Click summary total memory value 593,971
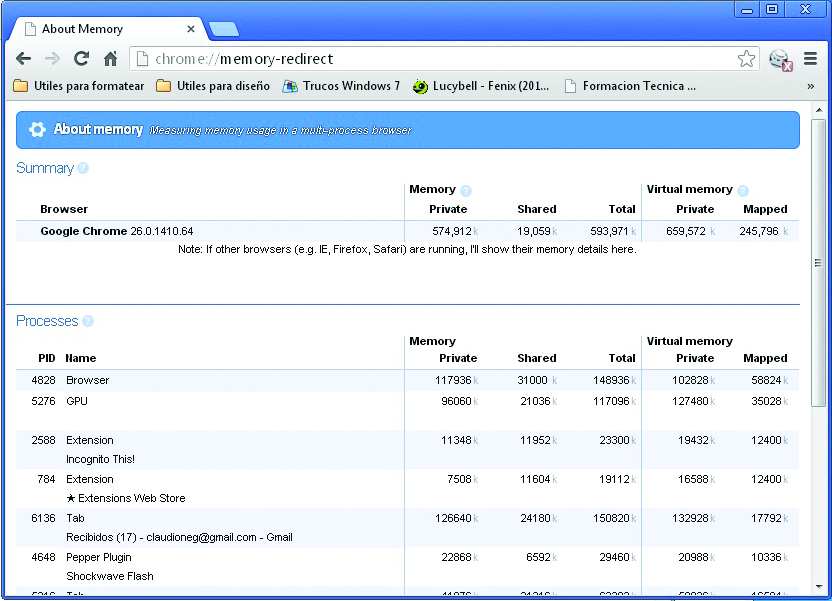Viewport: 832px width, 601px height. (609, 231)
